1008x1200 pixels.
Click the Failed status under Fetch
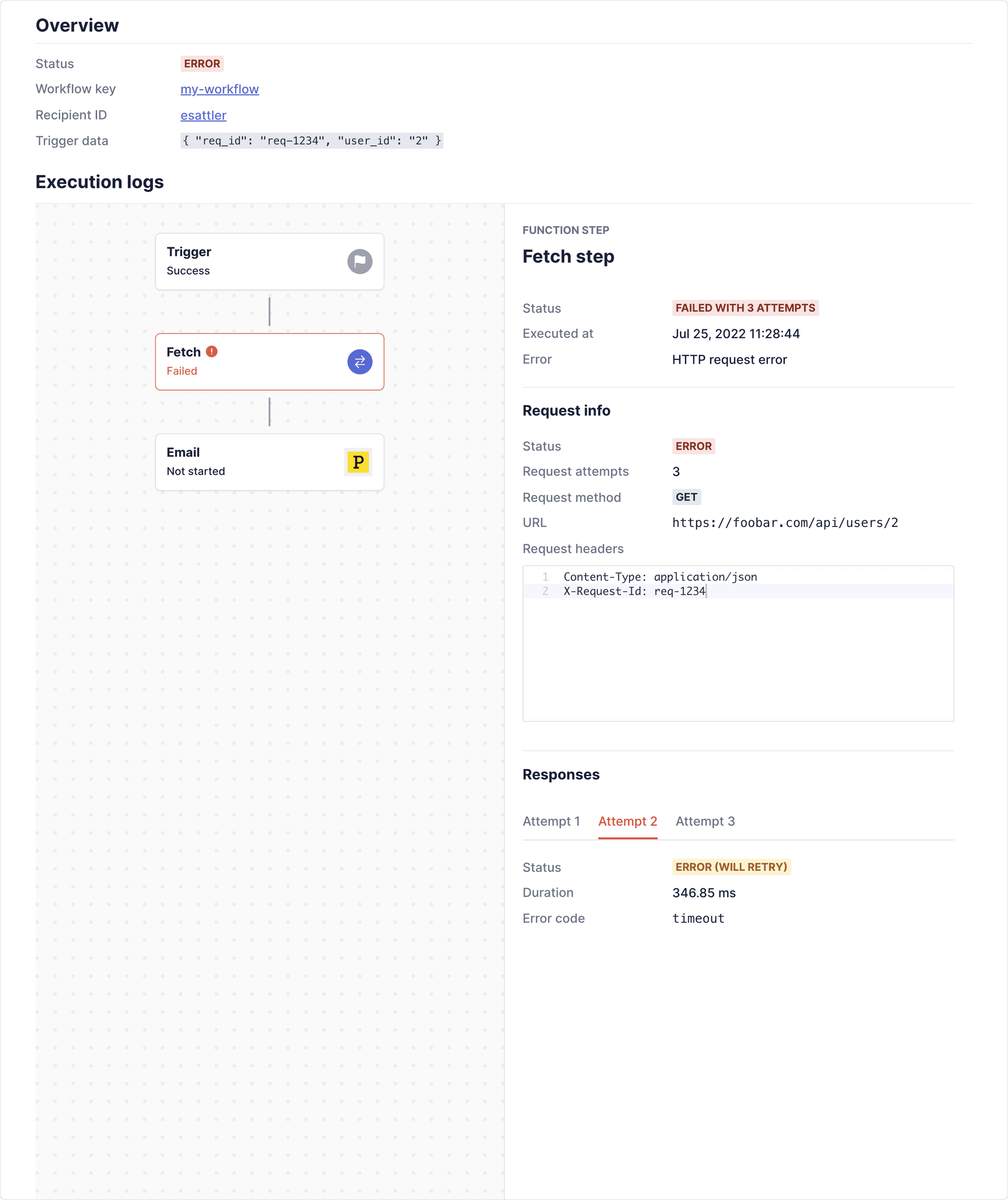click(182, 371)
